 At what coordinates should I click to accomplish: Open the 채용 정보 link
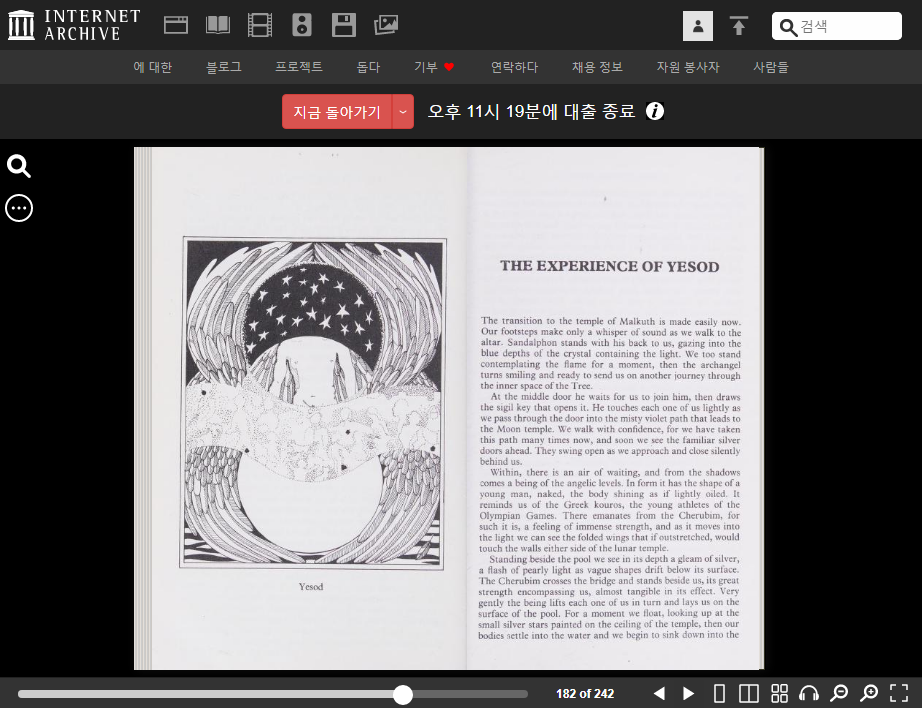597,67
